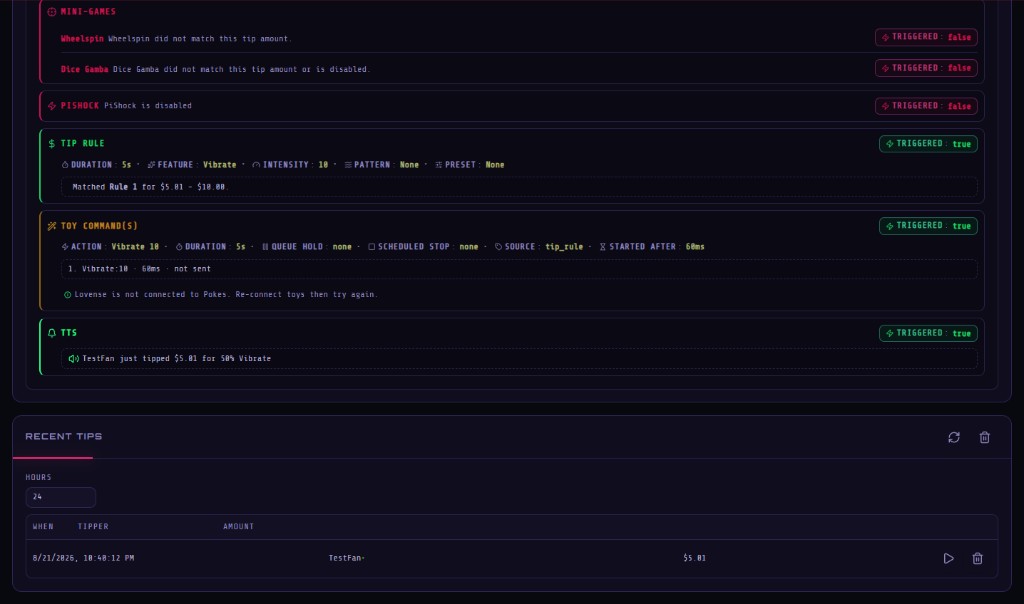This screenshot has width=1024, height=604.
Task: Click 'PiShock is disabled' text
Action: coord(148,106)
